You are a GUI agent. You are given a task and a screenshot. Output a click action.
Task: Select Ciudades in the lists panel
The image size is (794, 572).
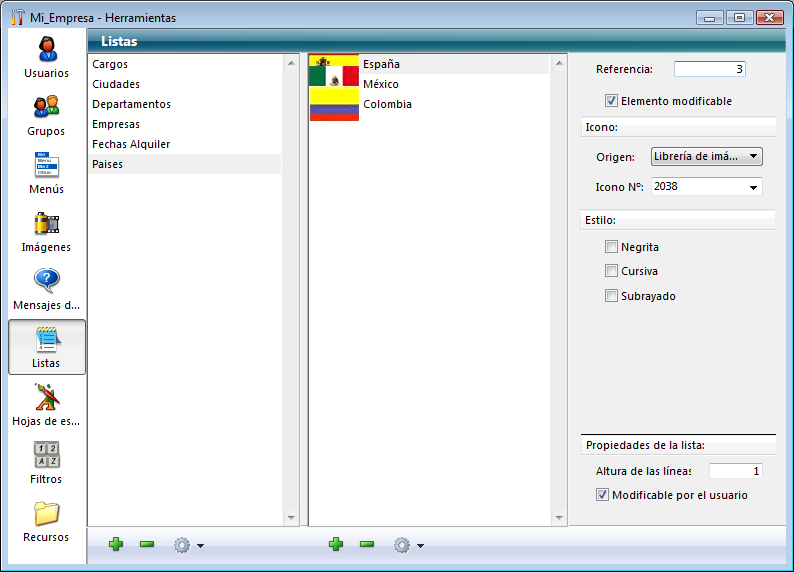pyautogui.click(x=116, y=84)
